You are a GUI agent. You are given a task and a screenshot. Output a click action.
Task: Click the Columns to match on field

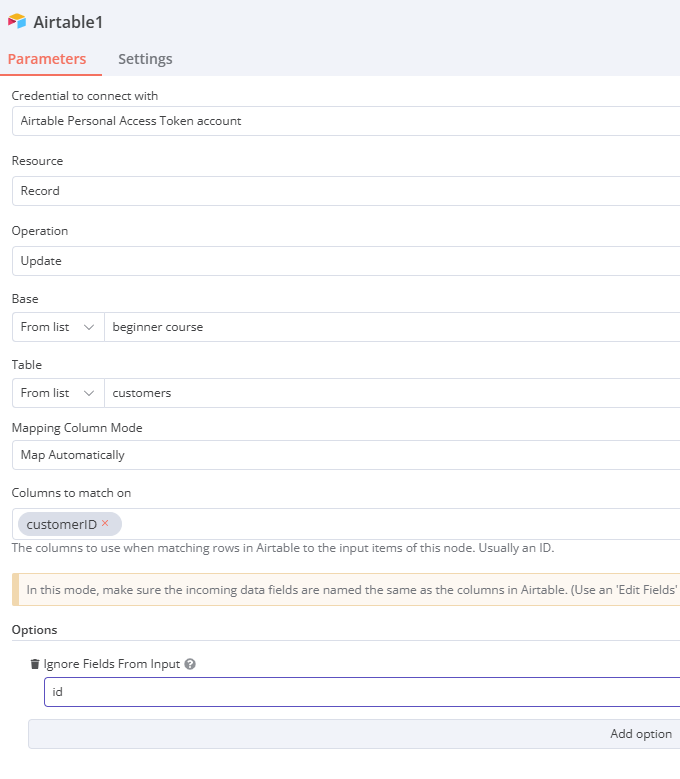346,524
